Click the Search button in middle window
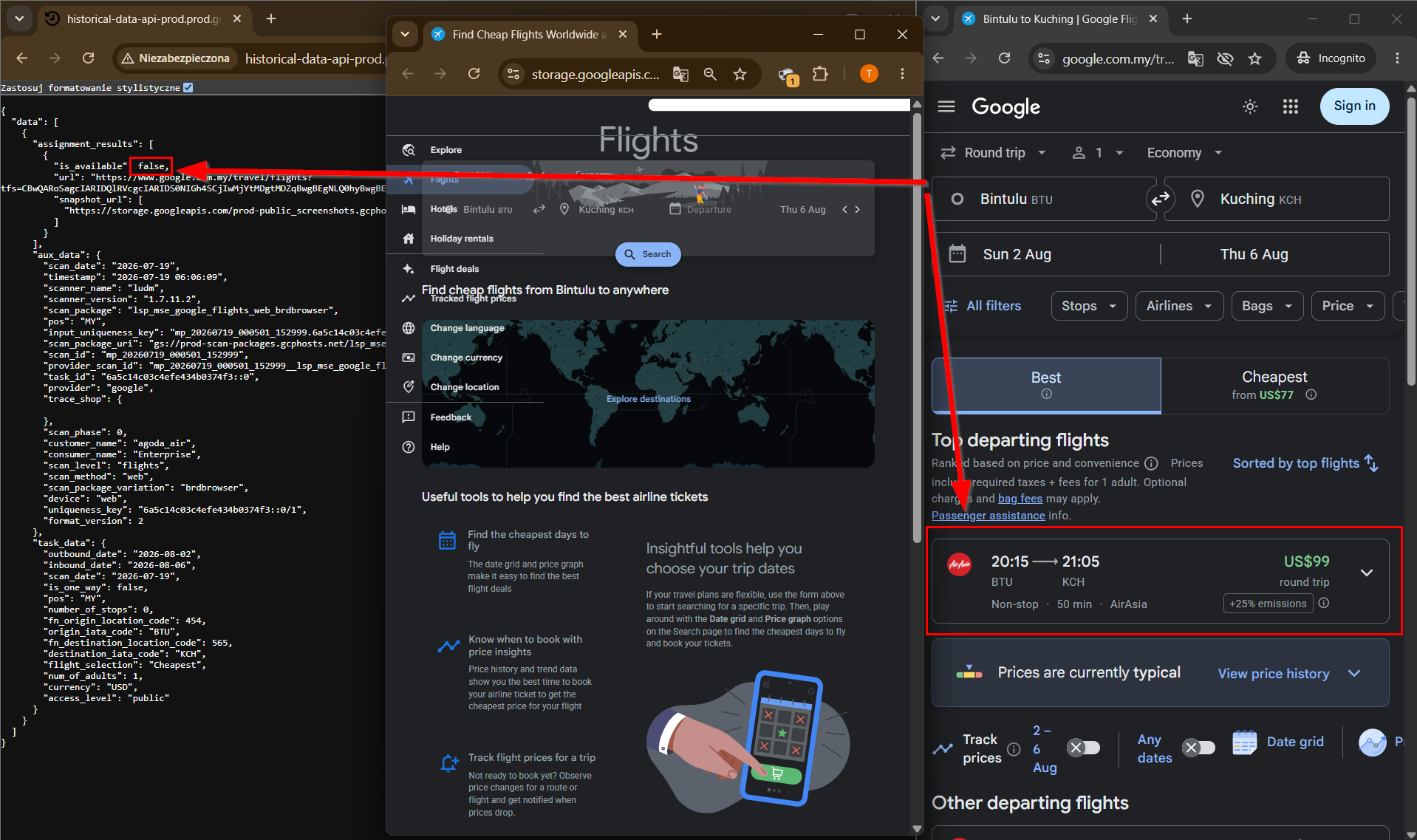The height and width of the screenshot is (840, 1417). click(x=648, y=254)
